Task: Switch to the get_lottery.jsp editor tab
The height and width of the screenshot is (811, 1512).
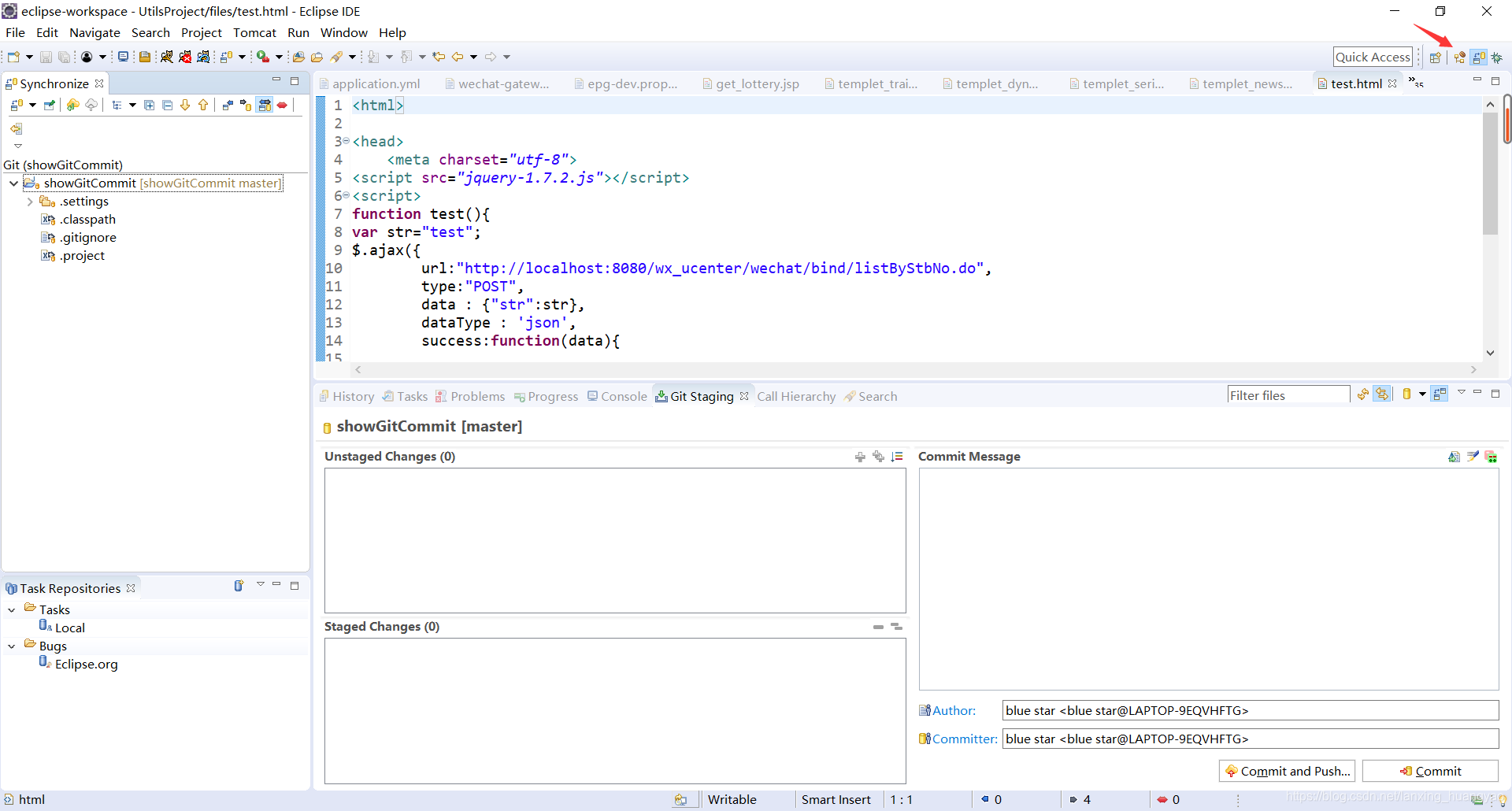Action: click(751, 84)
